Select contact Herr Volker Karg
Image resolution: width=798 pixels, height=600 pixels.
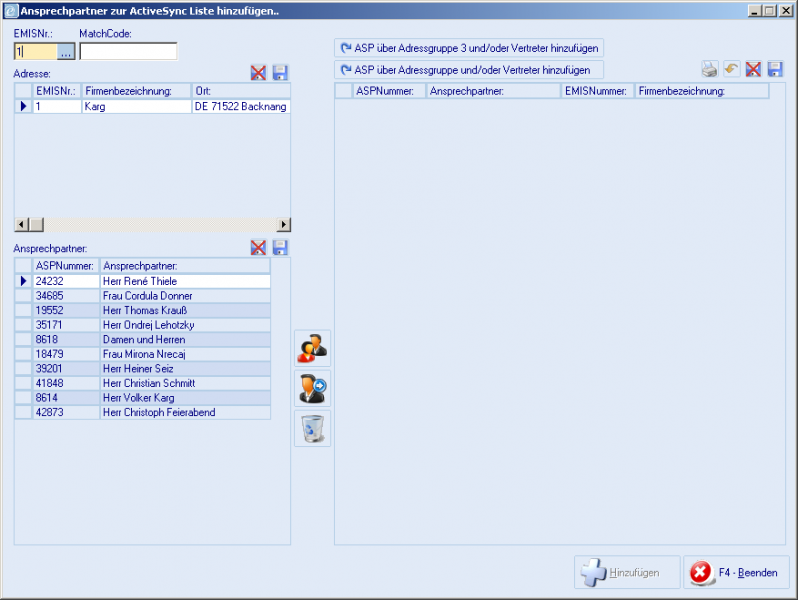pyautogui.click(x=185, y=398)
